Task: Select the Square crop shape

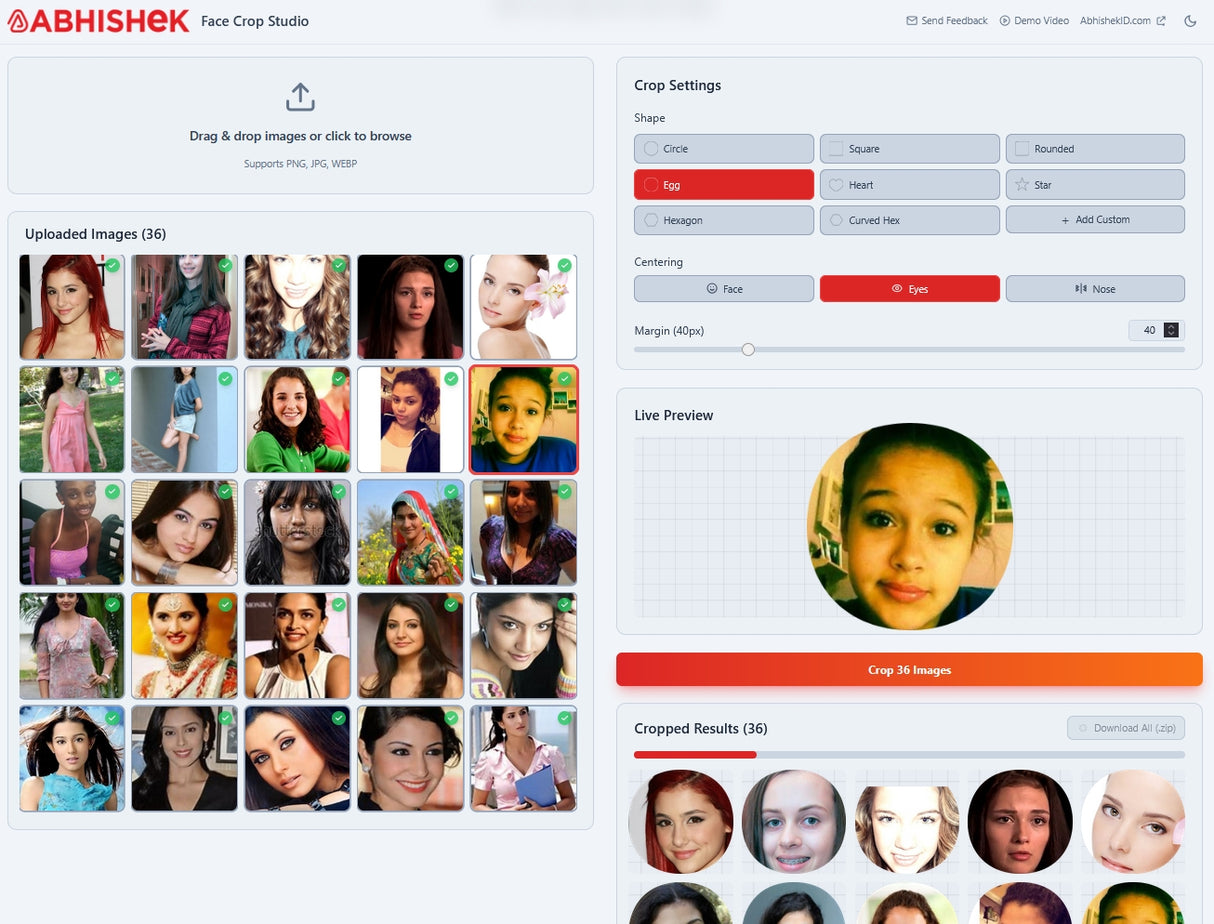Action: [909, 148]
